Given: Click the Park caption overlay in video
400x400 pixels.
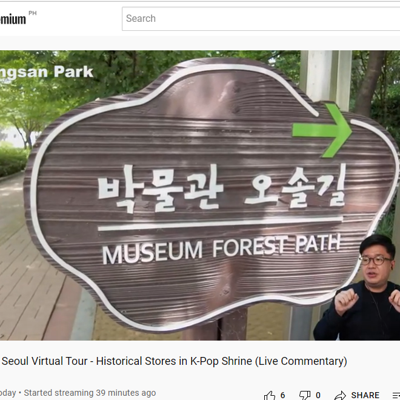Looking at the screenshot, I should pyautogui.click(x=47, y=72).
